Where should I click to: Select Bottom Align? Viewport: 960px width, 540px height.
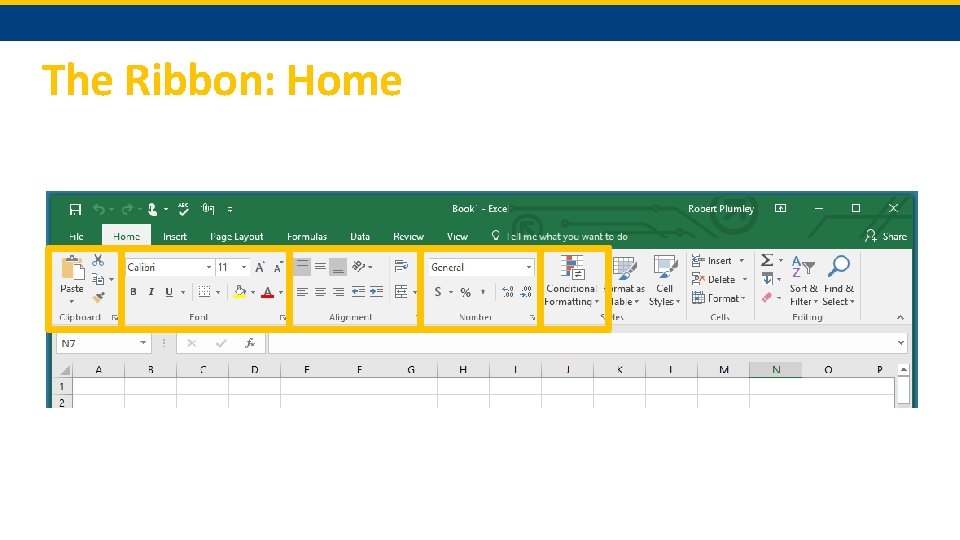tap(338, 266)
